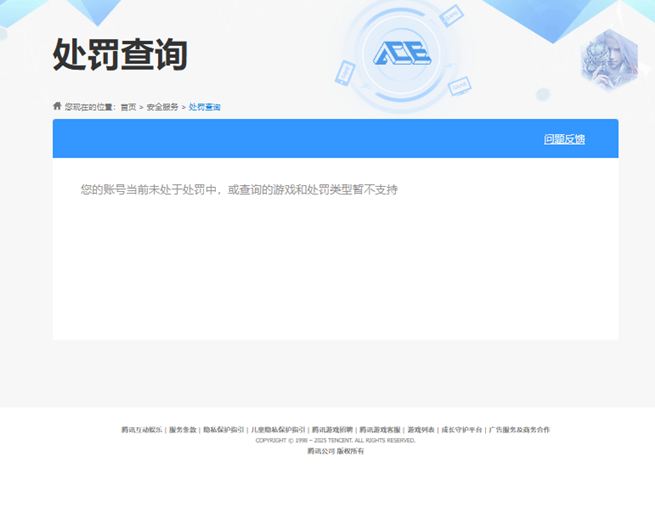This screenshot has width=655, height=512.
Task: Click the home icon in the breadcrumb
Action: coord(57,106)
